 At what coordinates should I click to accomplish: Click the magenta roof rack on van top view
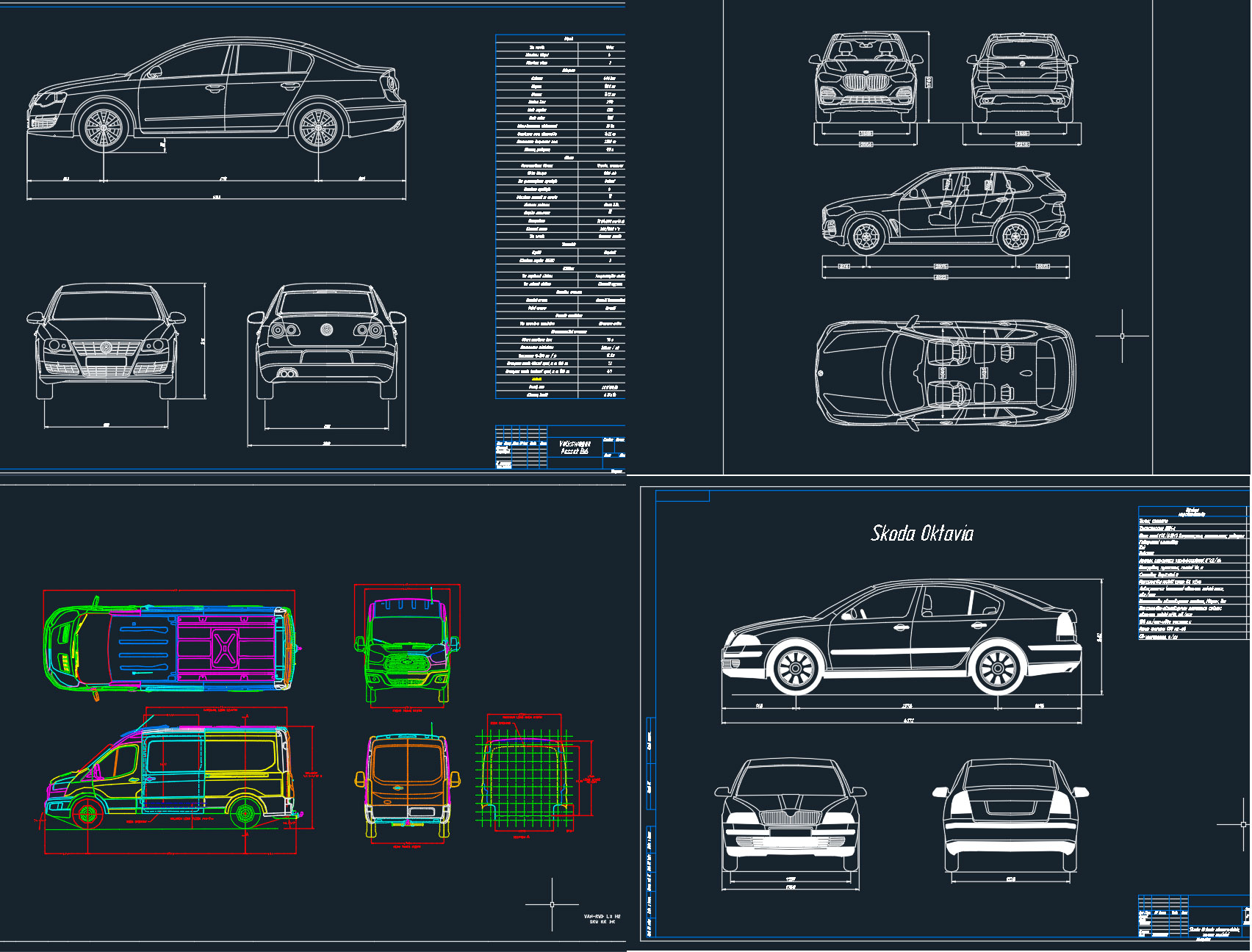[226, 647]
